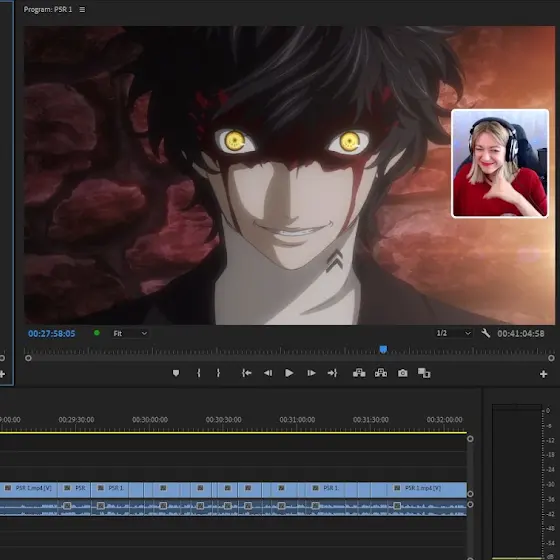This screenshot has width=560, height=560.
Task: Add a marker with the Add Marker button
Action: (x=176, y=373)
